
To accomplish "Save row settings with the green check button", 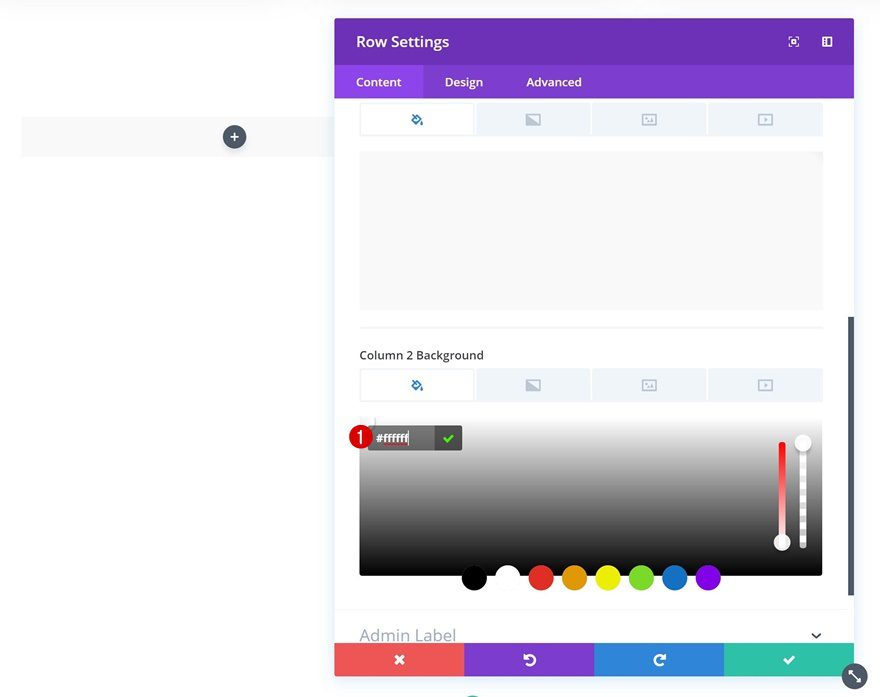I will click(789, 659).
